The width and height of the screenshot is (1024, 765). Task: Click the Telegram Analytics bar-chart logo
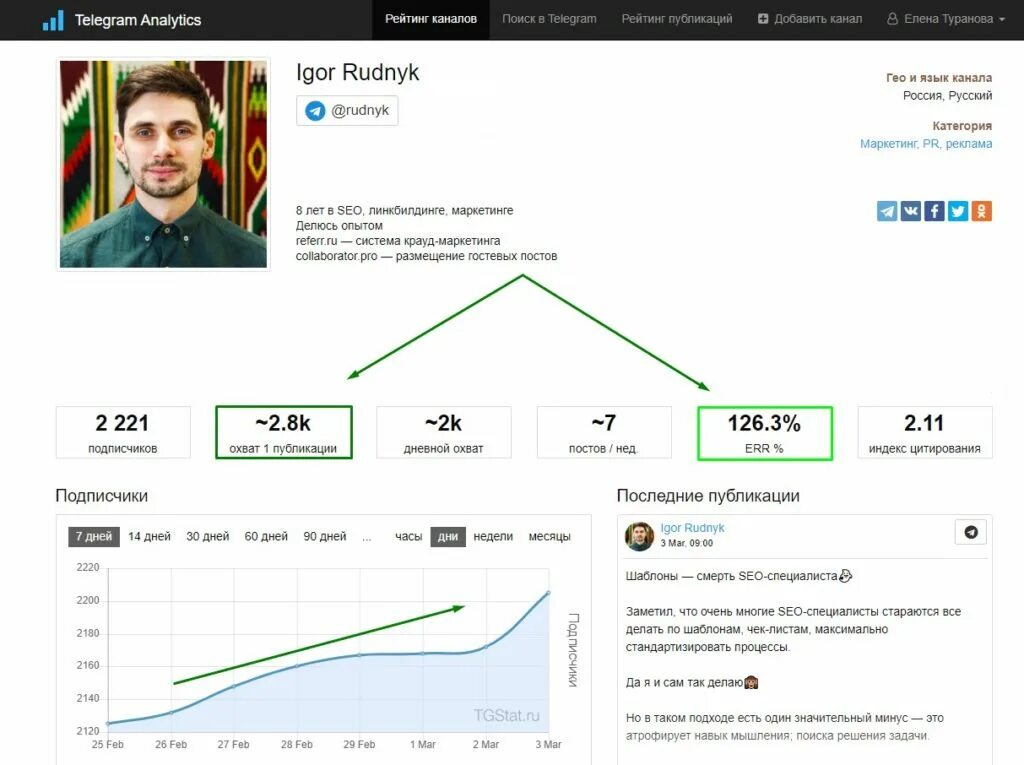53,20
